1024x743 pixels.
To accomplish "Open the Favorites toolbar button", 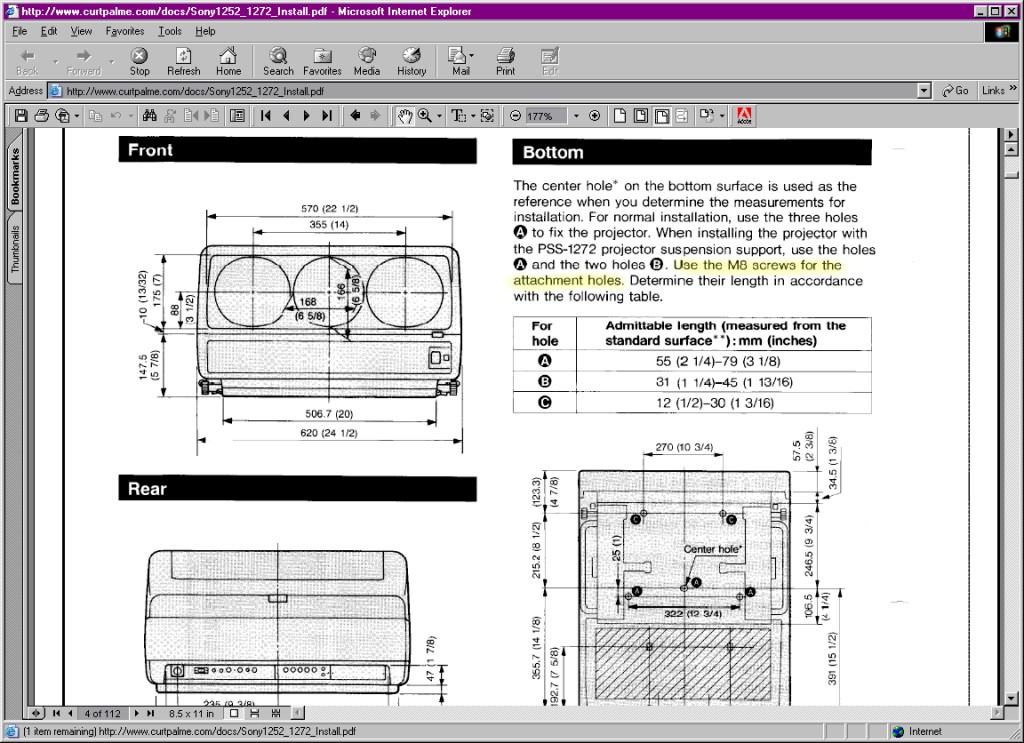I will [322, 62].
